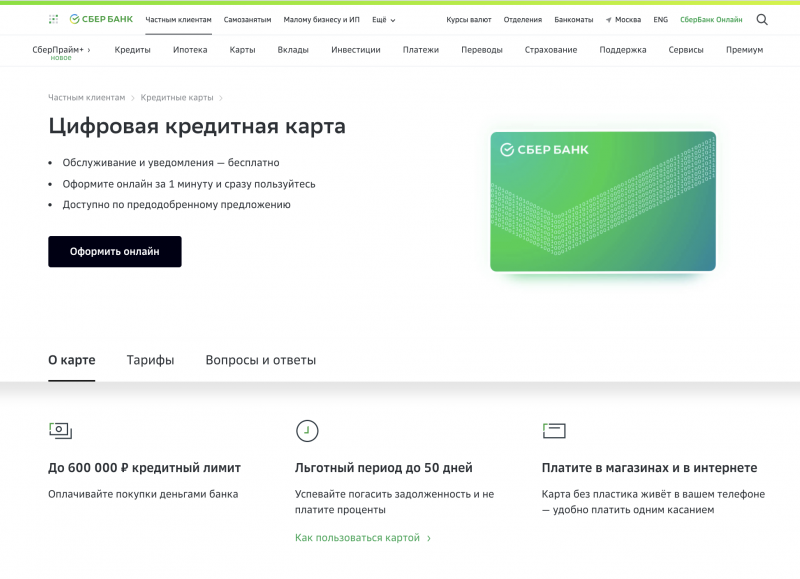Expand the Ещё dropdown menu

click(384, 20)
